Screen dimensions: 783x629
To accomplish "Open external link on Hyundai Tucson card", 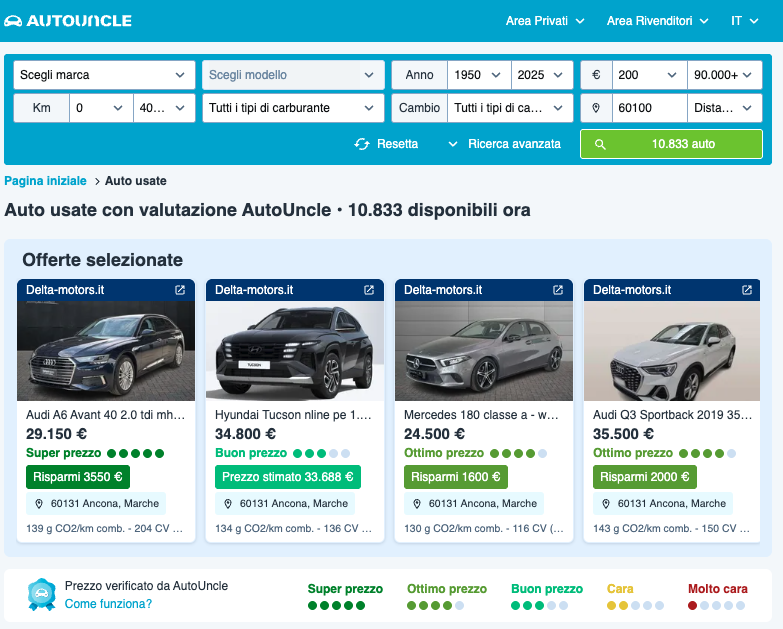I will pos(369,290).
